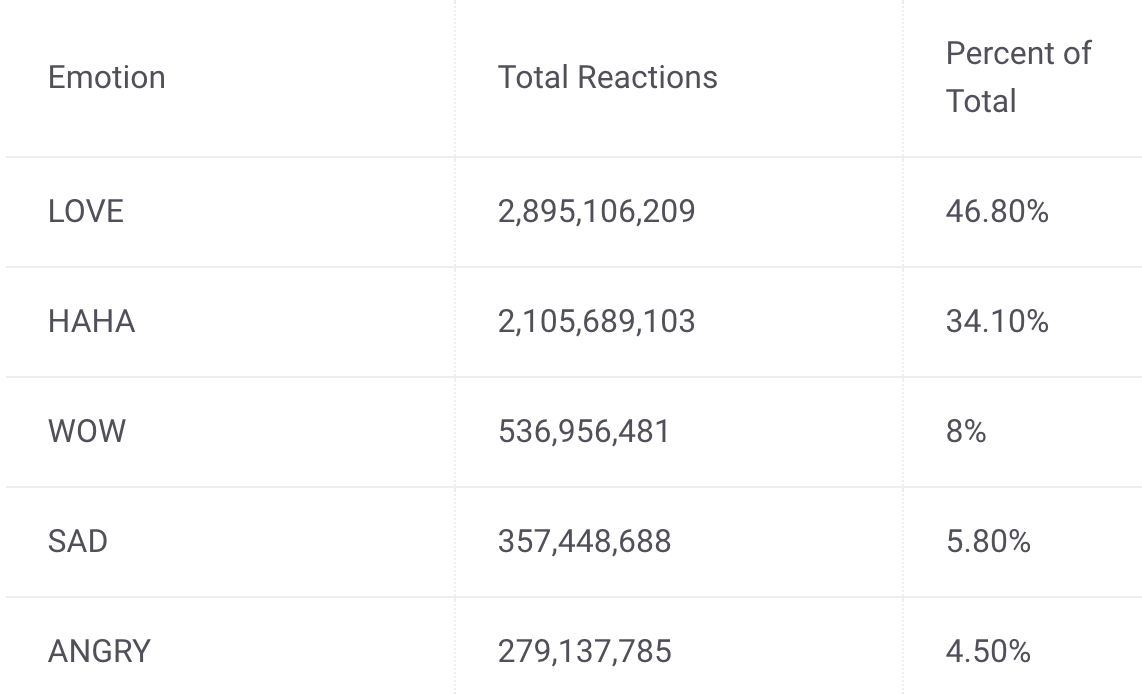This screenshot has width=1142, height=694.
Task: Click the 5.80% percentage cell
Action: (988, 542)
